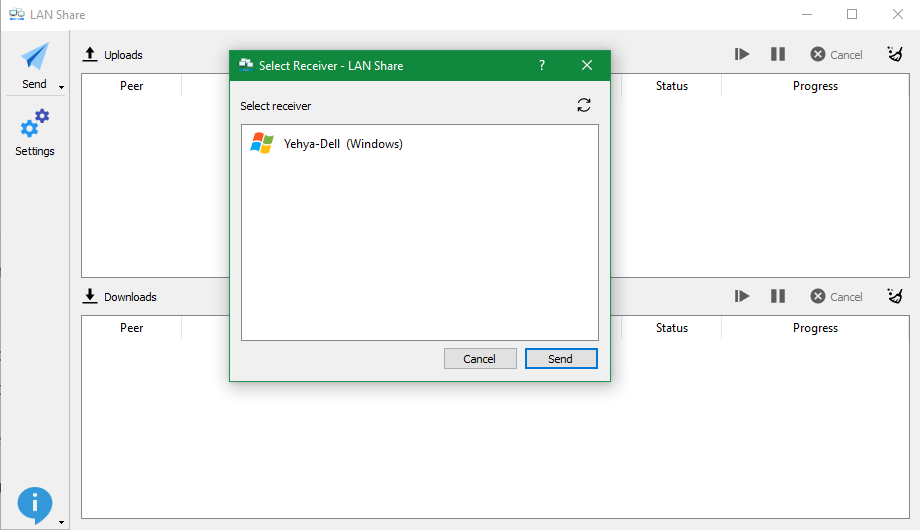Clear completed uploads with broom icon

(895, 54)
